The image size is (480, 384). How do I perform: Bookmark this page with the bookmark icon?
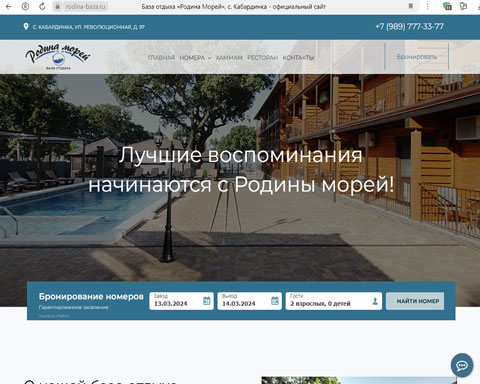pyautogui.click(x=411, y=6)
